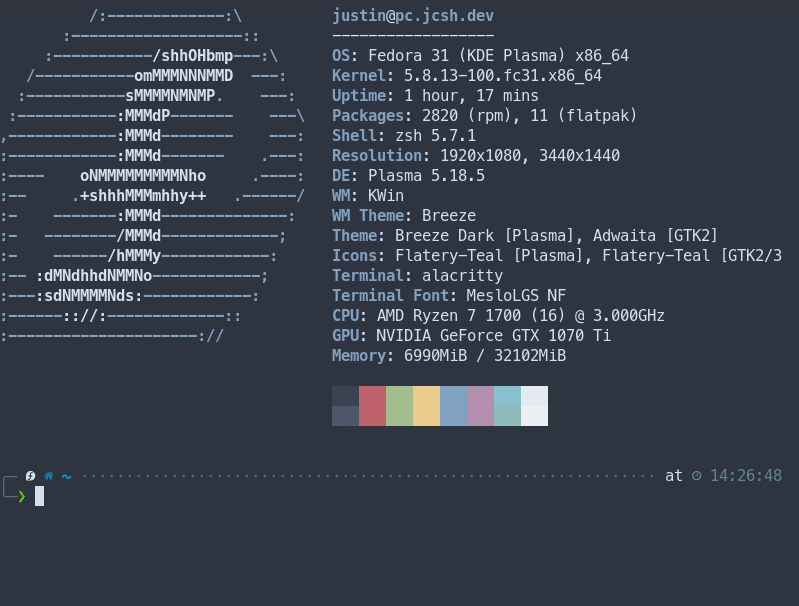799x606 pixels.
Task: Click the Memory value '6990MiB / 32102MiB'
Action: pos(485,356)
